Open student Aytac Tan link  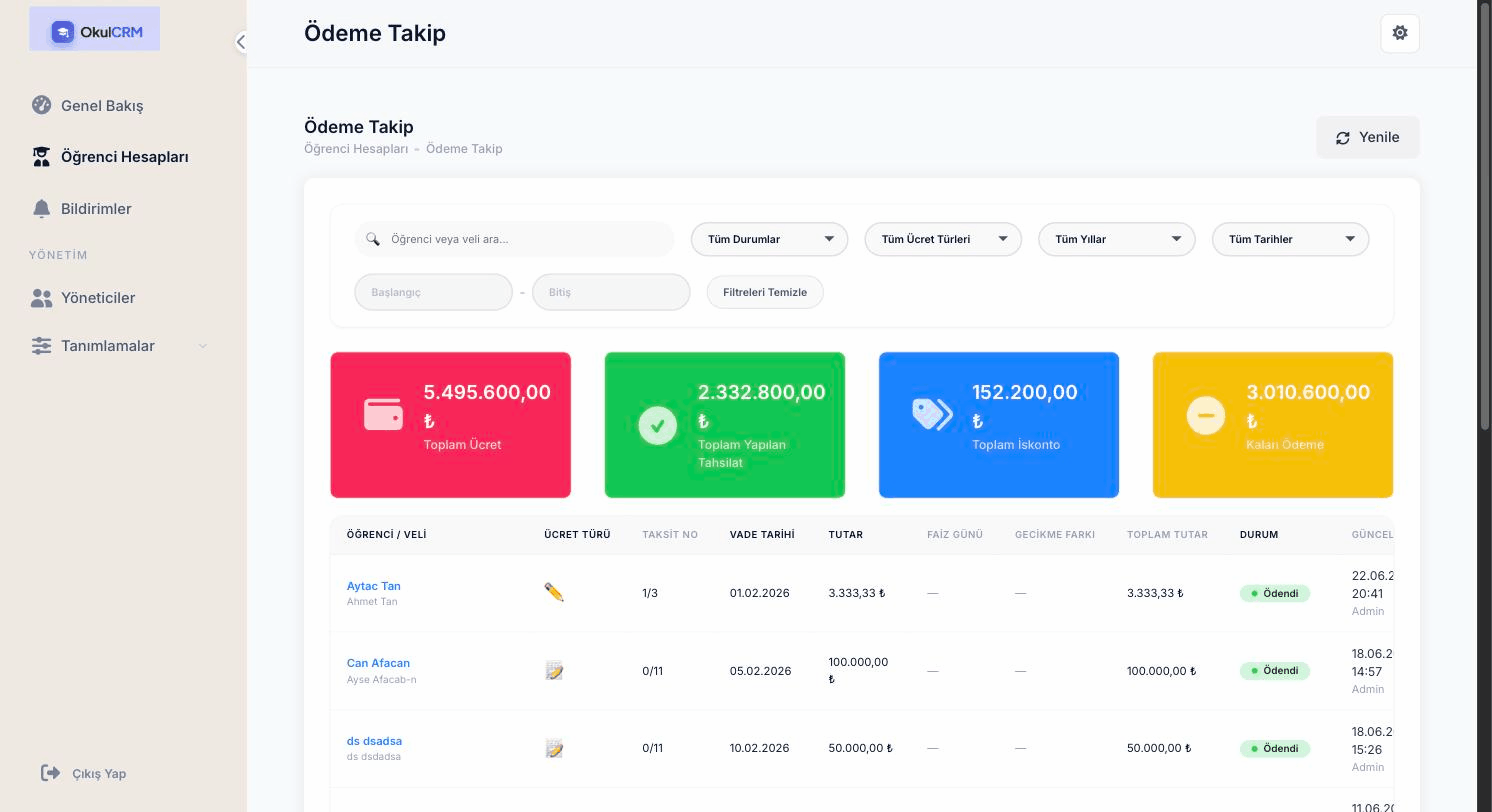(374, 586)
